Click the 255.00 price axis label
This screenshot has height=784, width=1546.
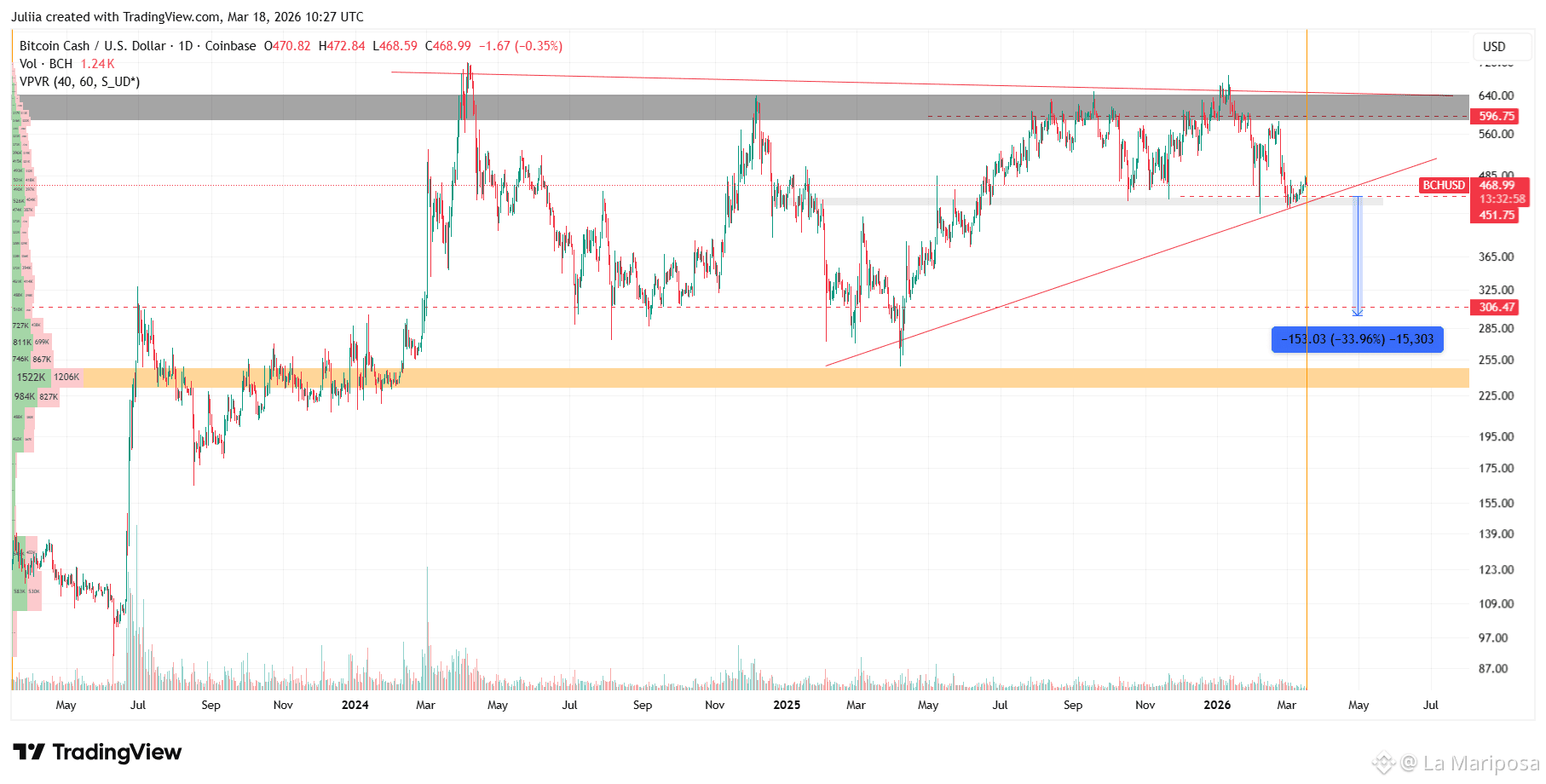[x=1497, y=360]
